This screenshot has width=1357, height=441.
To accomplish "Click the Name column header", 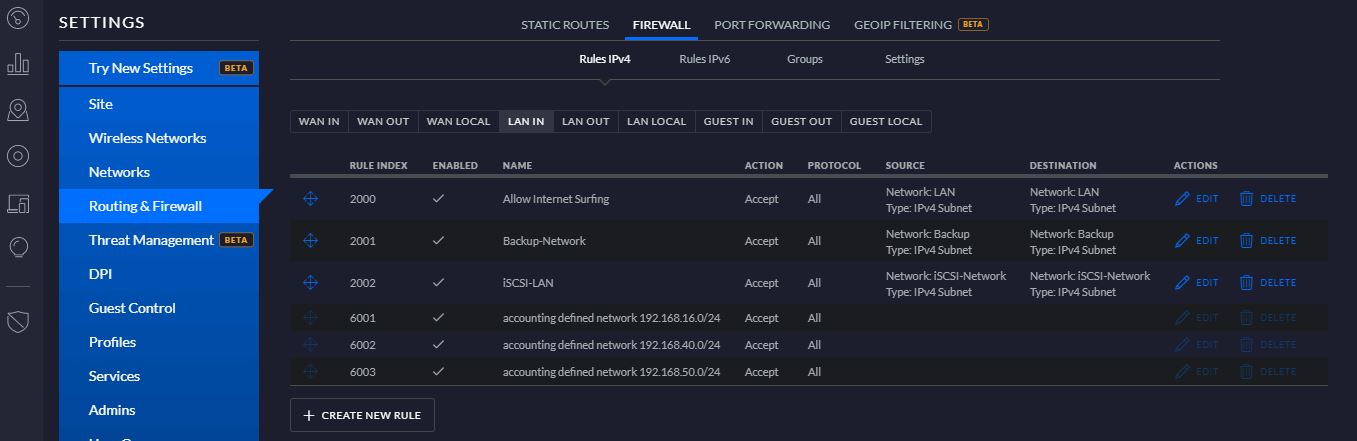I will click(x=516, y=165).
